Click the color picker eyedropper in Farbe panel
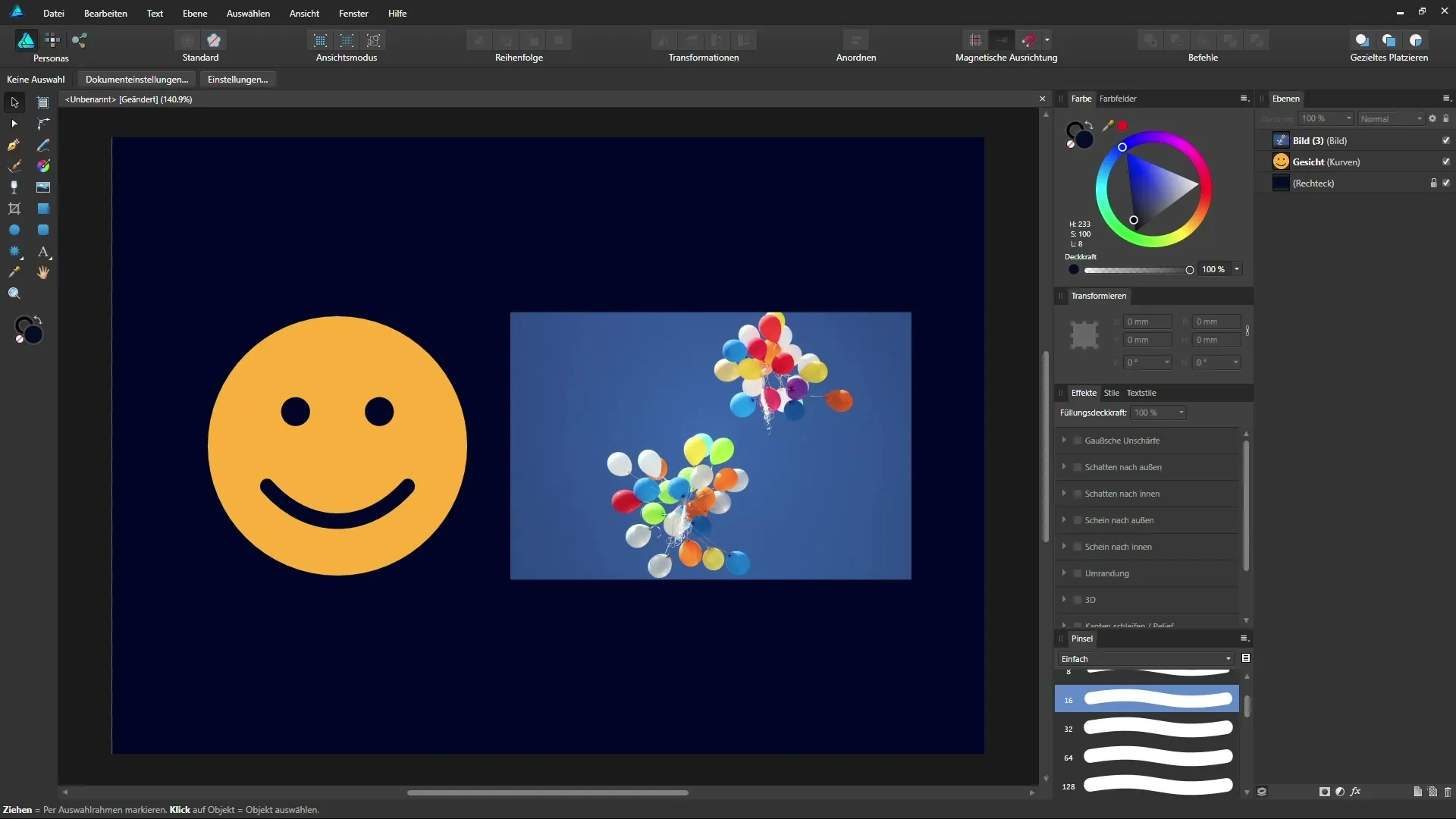1456x819 pixels. 1107,126
